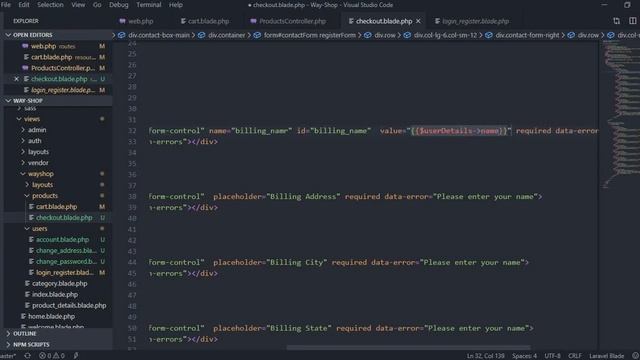Close the checkout.blade.php tab
The width and height of the screenshot is (640, 360).
tap(418, 21)
